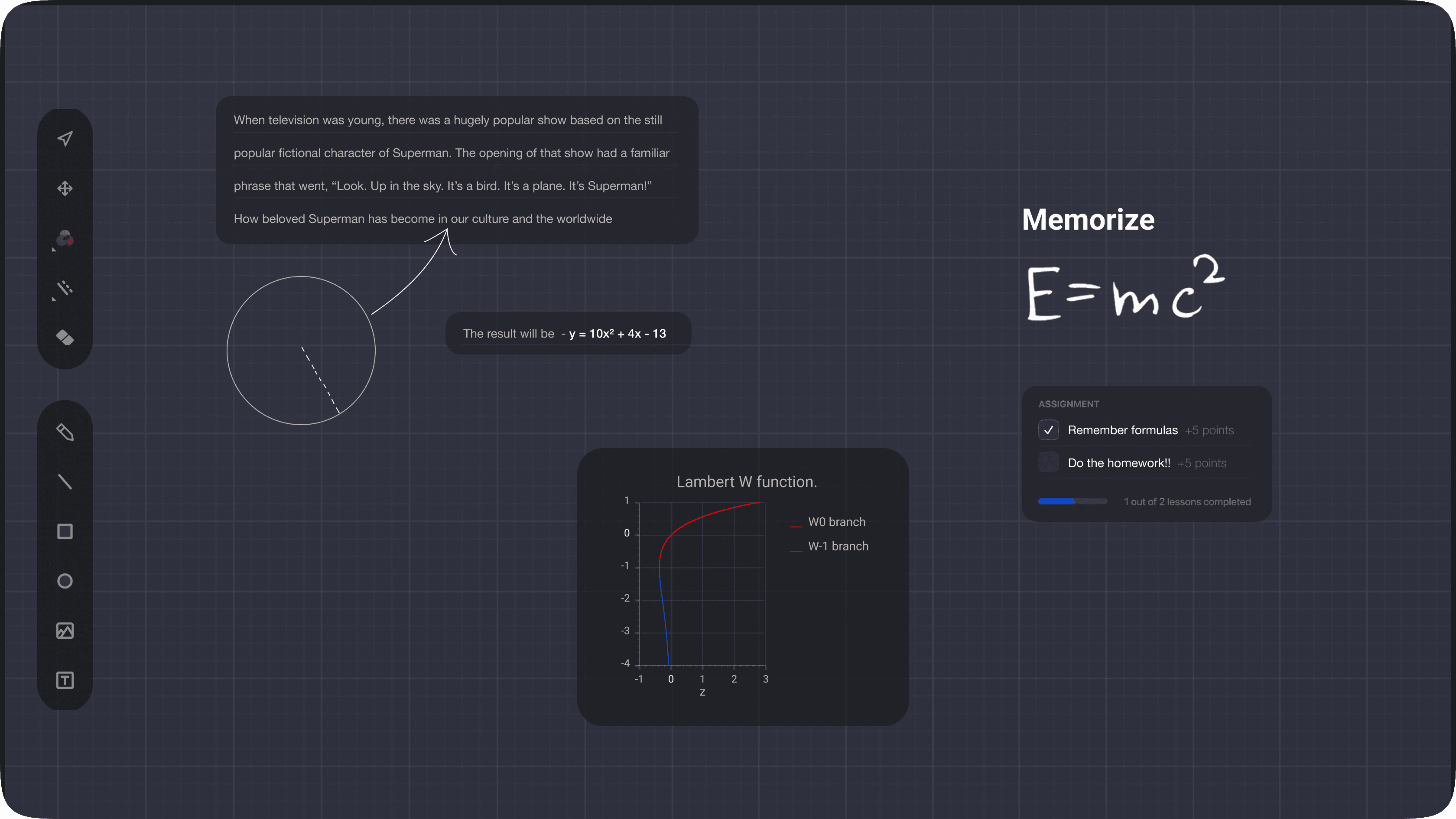The width and height of the screenshot is (1456, 819).
Task: Check the Do the homework!! checkbox
Action: click(1049, 462)
